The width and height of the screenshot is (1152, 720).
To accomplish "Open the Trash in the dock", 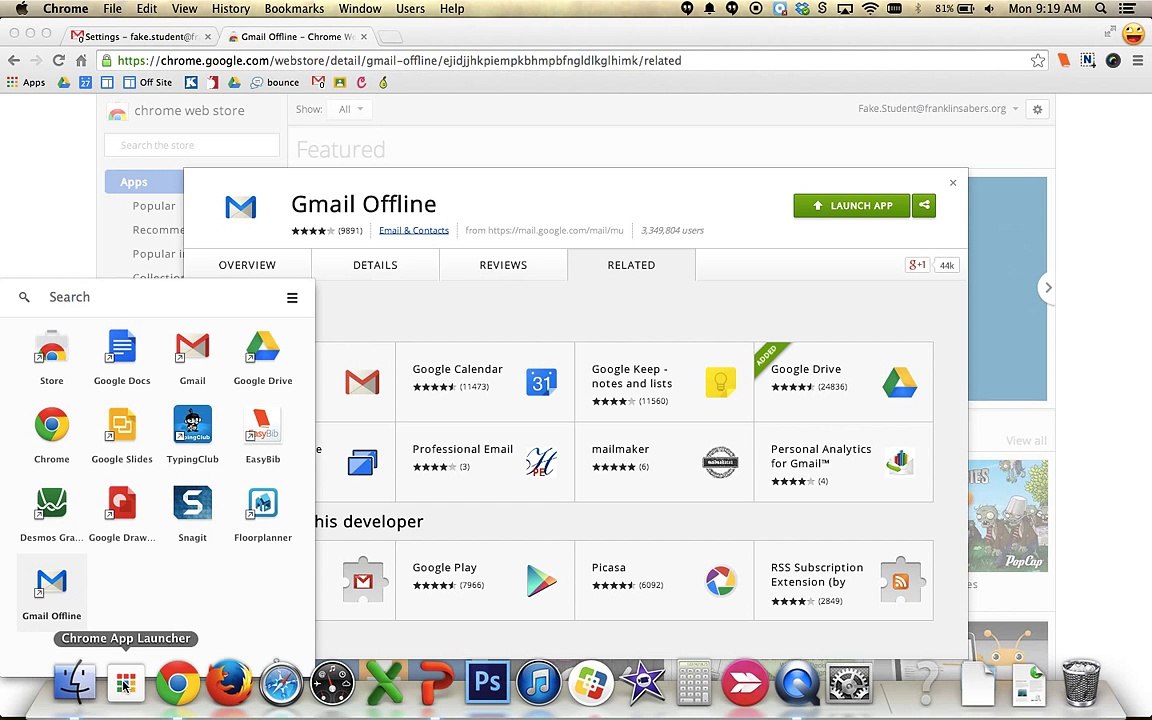I will pos(1081,683).
